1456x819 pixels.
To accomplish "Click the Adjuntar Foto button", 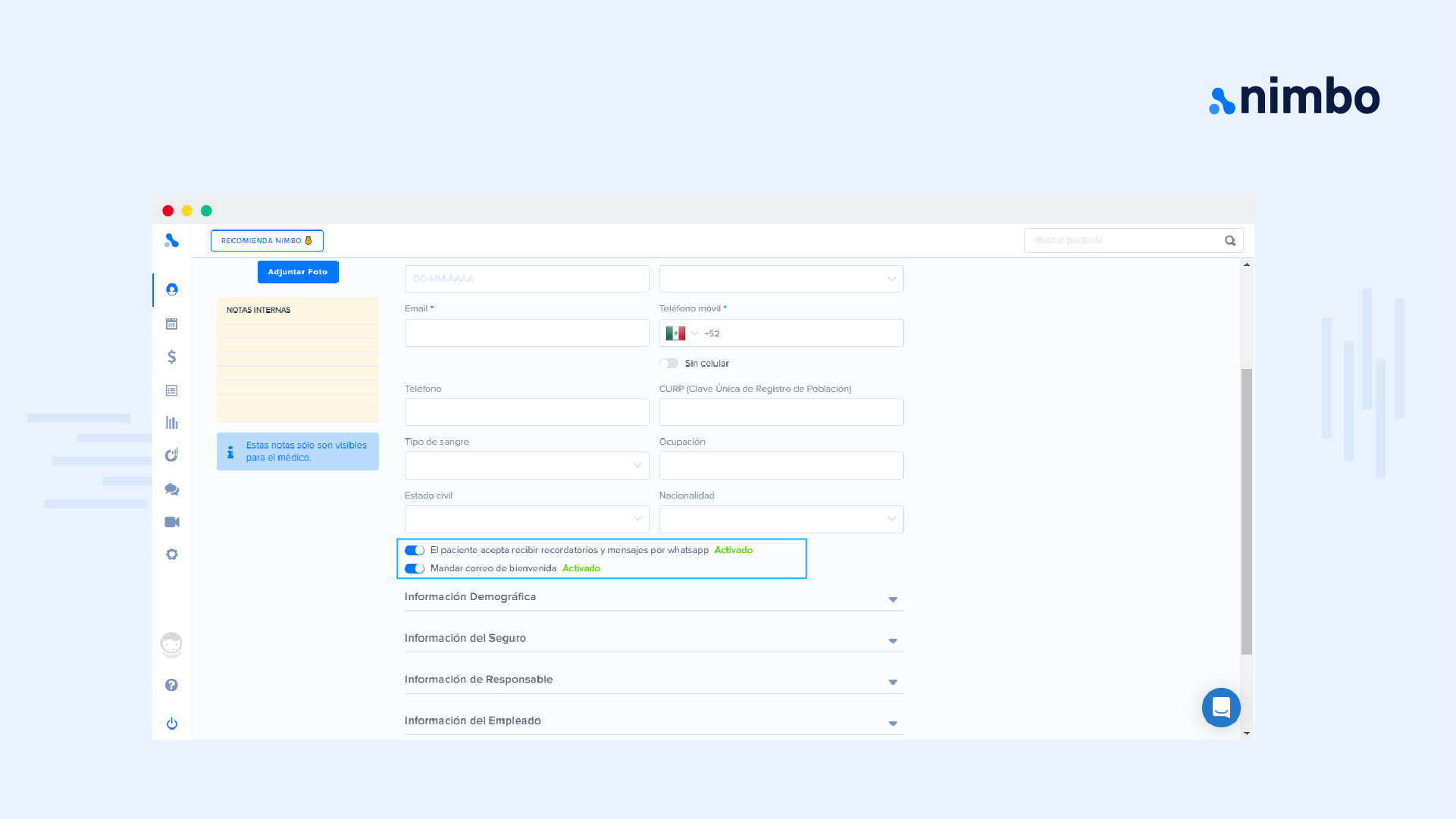I will tap(298, 272).
